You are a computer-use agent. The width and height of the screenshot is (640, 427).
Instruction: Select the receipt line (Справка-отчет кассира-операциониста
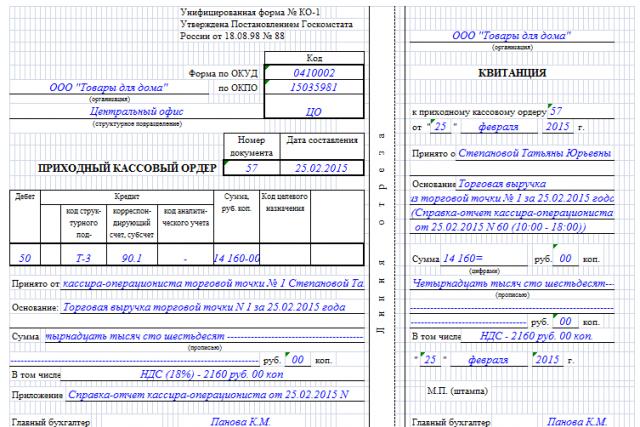tap(512, 213)
